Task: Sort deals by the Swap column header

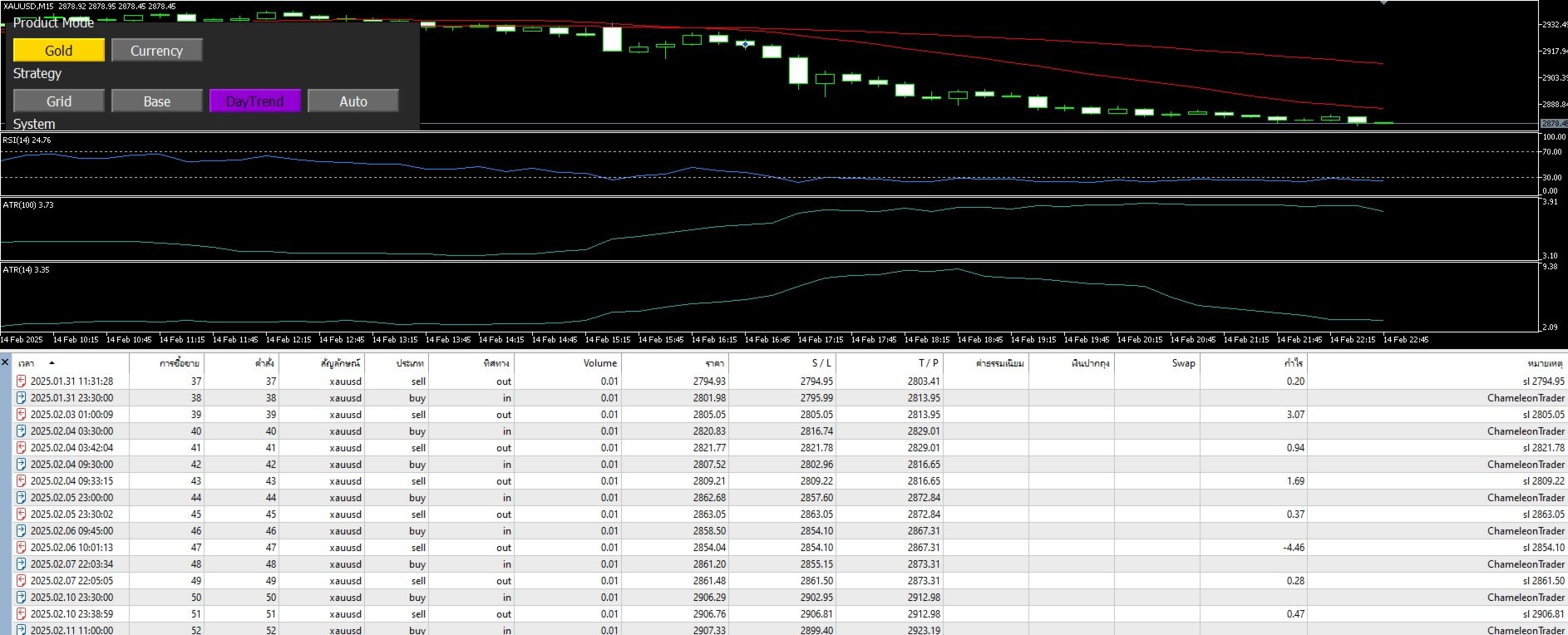Action: tap(1184, 363)
